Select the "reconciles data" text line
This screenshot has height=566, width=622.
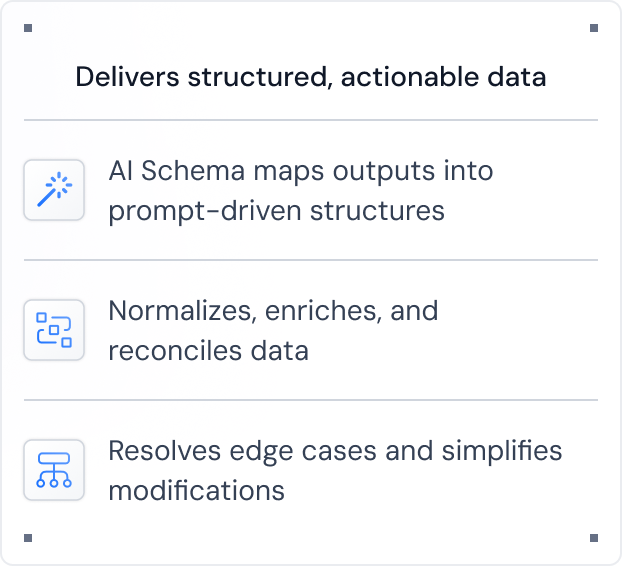coord(208,351)
